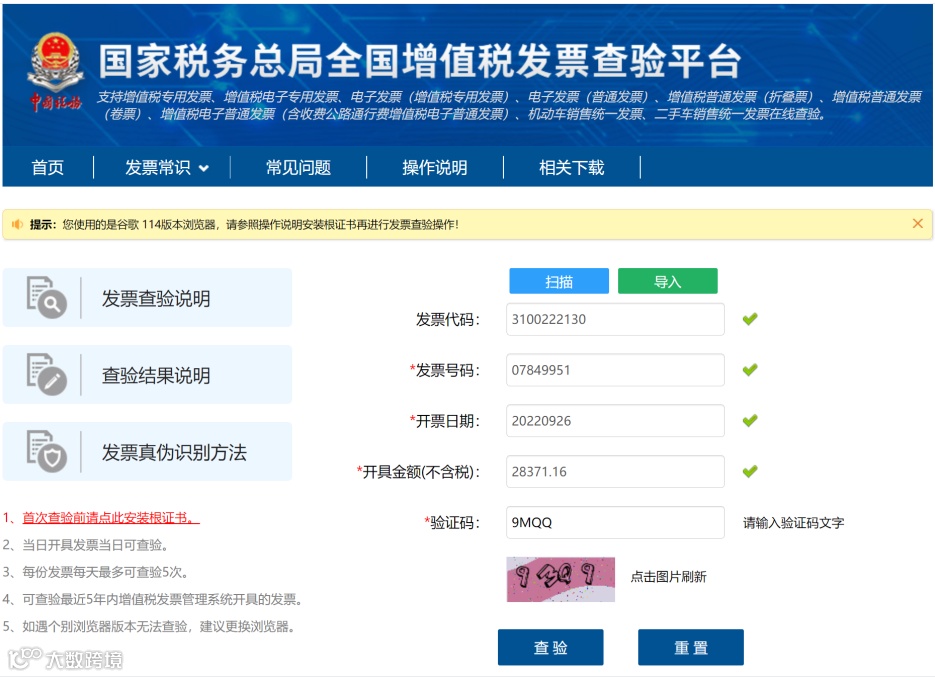Screen dimensions: 935x677
Task: Click the green checkmark beside 发票代码
Action: point(750,319)
